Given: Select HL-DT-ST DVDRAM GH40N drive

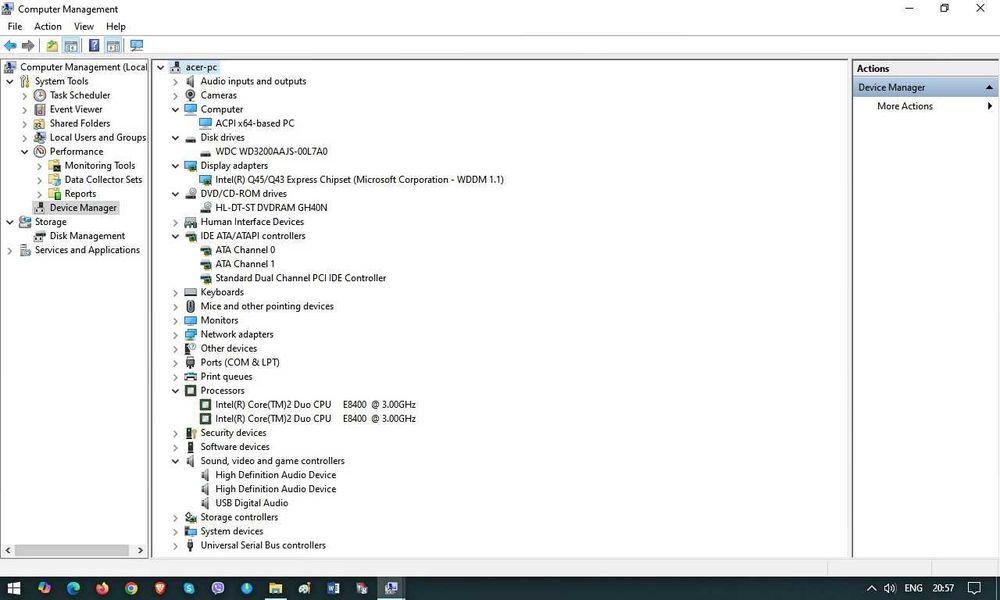Looking at the screenshot, I should coord(271,208).
